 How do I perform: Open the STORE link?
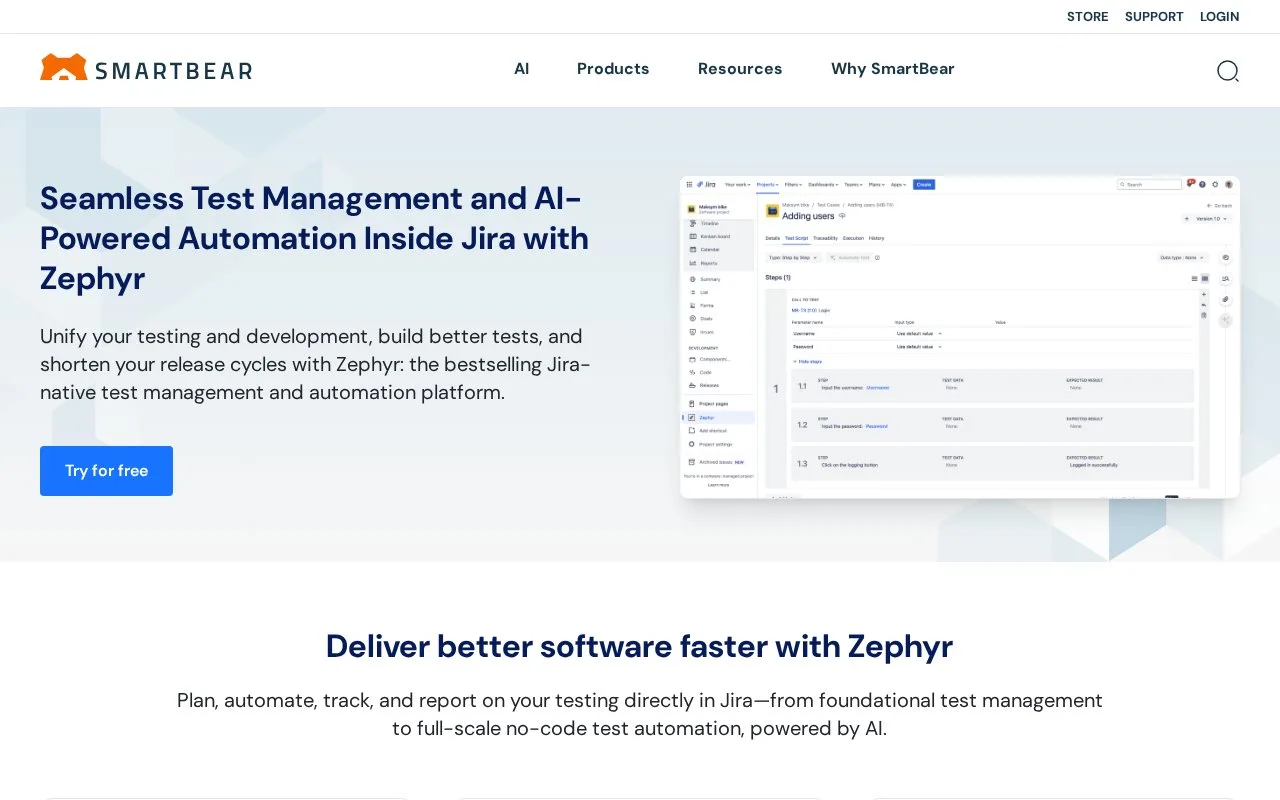click(x=1087, y=17)
